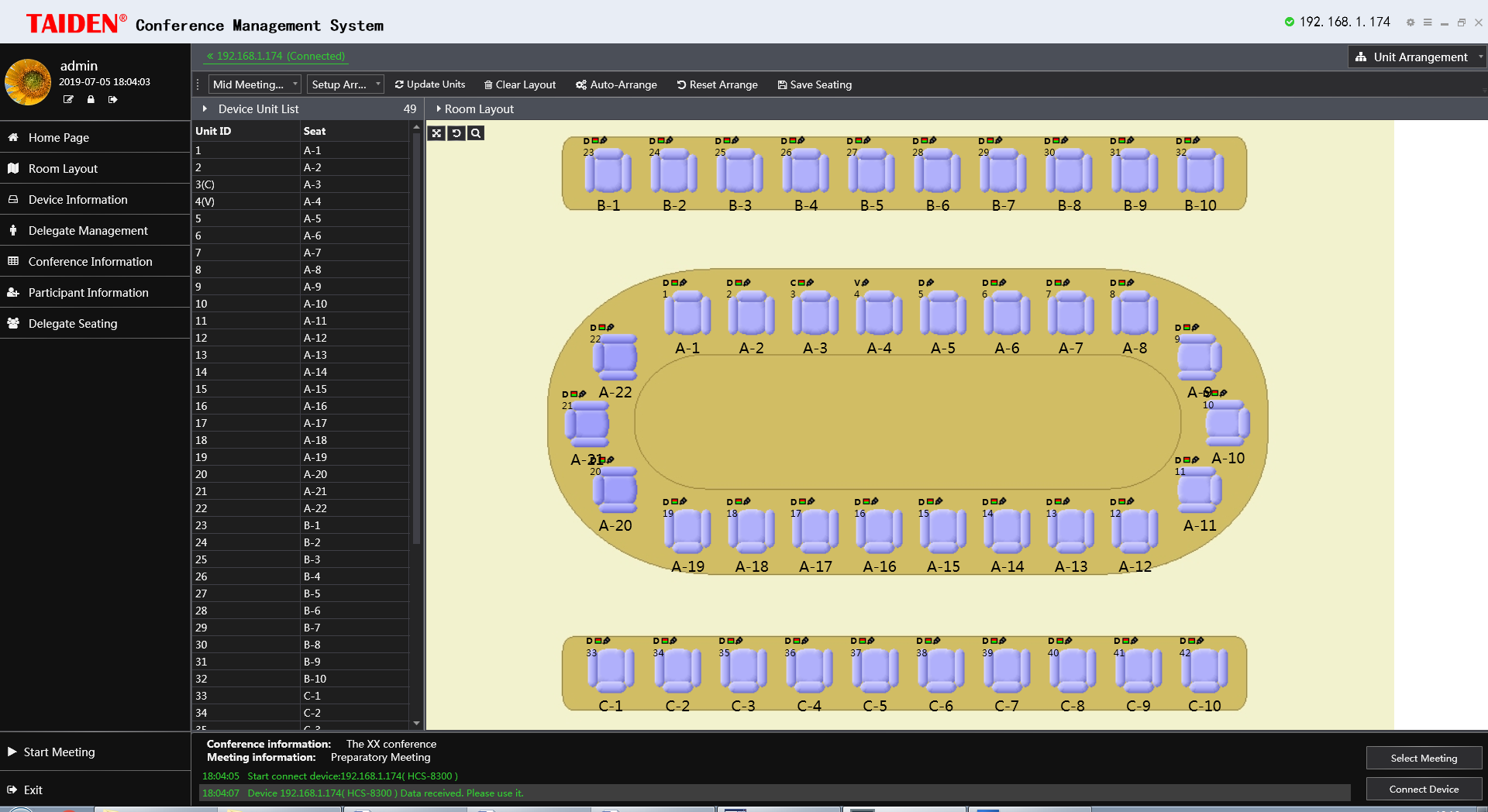Click the fit-to-view icon in Room Layout
The height and width of the screenshot is (812, 1488).
[437, 133]
